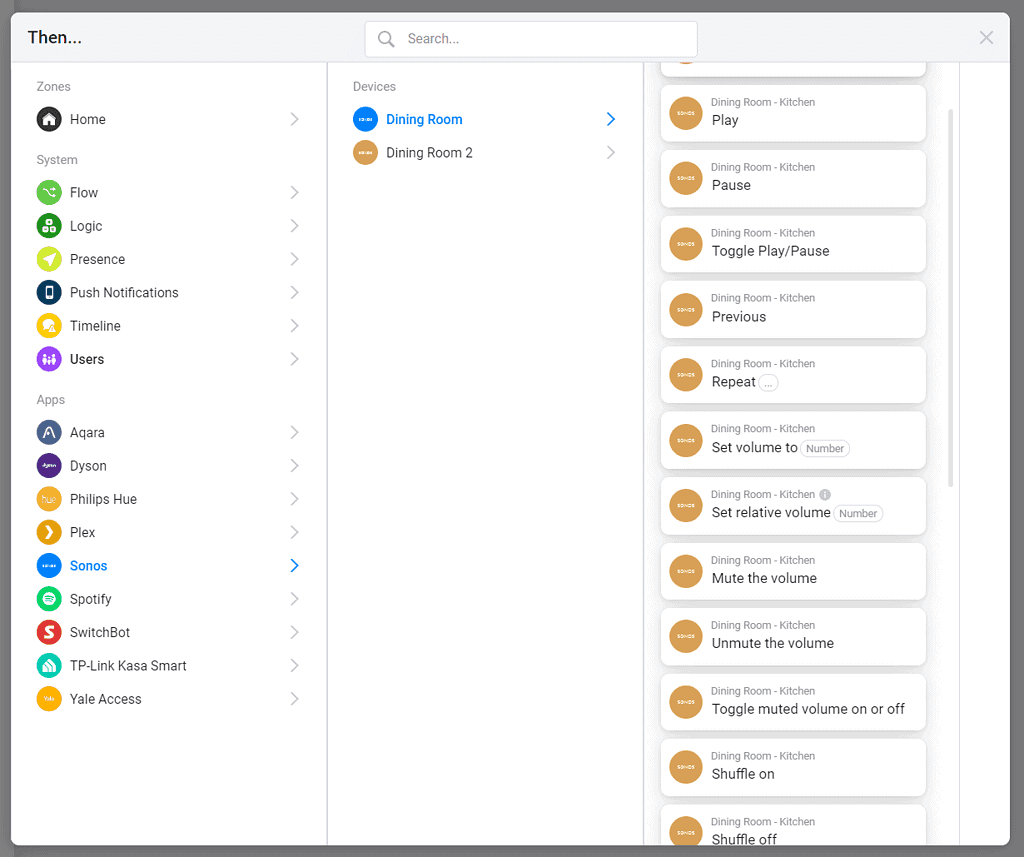Choose the Toggle Play/Pause action card
The width and height of the screenshot is (1024, 857).
click(x=792, y=244)
